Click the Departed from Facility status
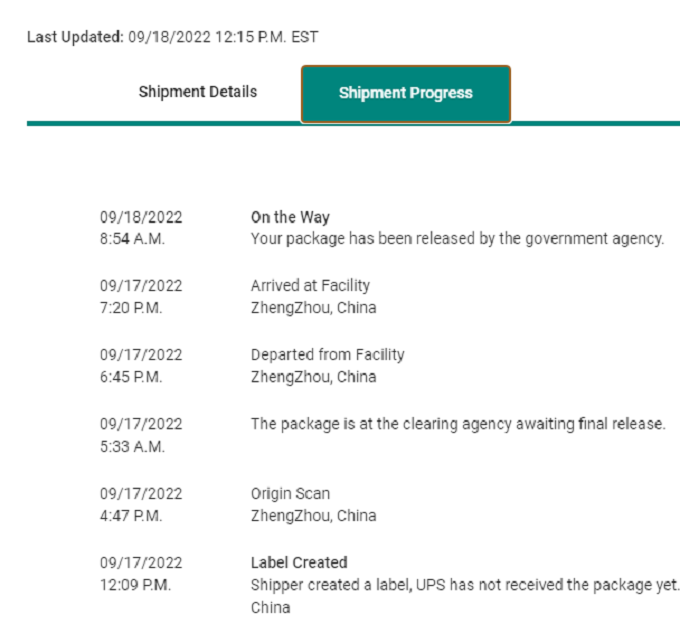Screen dimensions: 680x643 point(327,355)
